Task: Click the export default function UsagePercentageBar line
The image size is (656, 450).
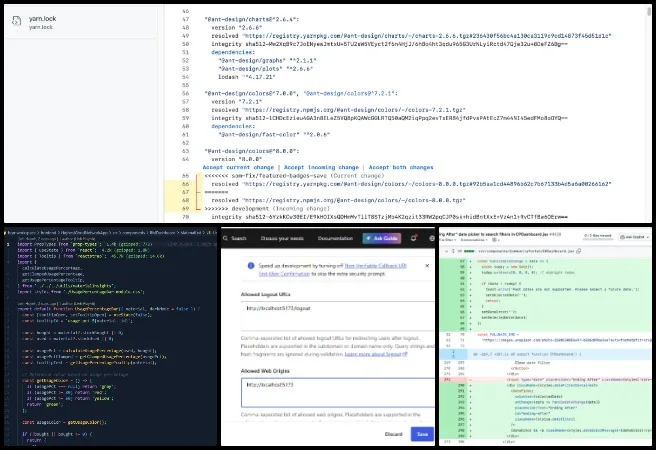Action: [109, 309]
